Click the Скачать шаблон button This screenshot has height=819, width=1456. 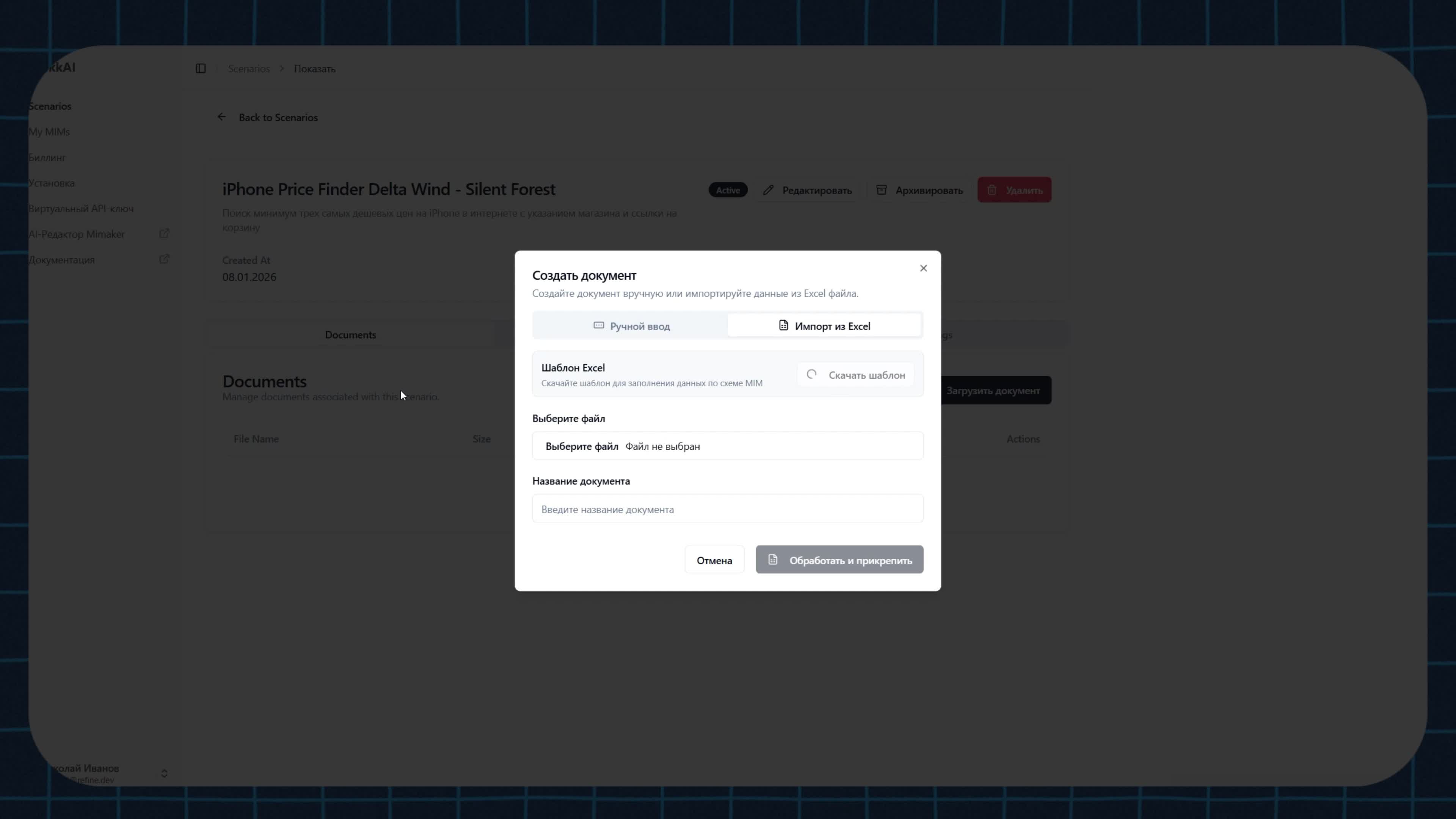856,375
